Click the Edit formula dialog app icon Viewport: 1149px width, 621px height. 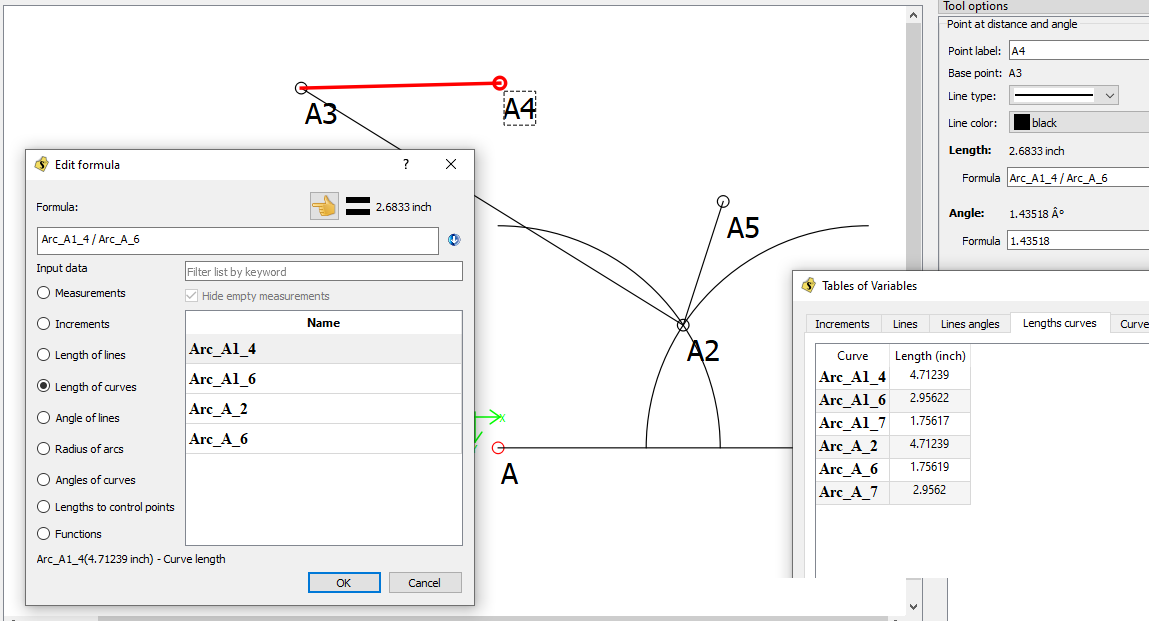(42, 164)
